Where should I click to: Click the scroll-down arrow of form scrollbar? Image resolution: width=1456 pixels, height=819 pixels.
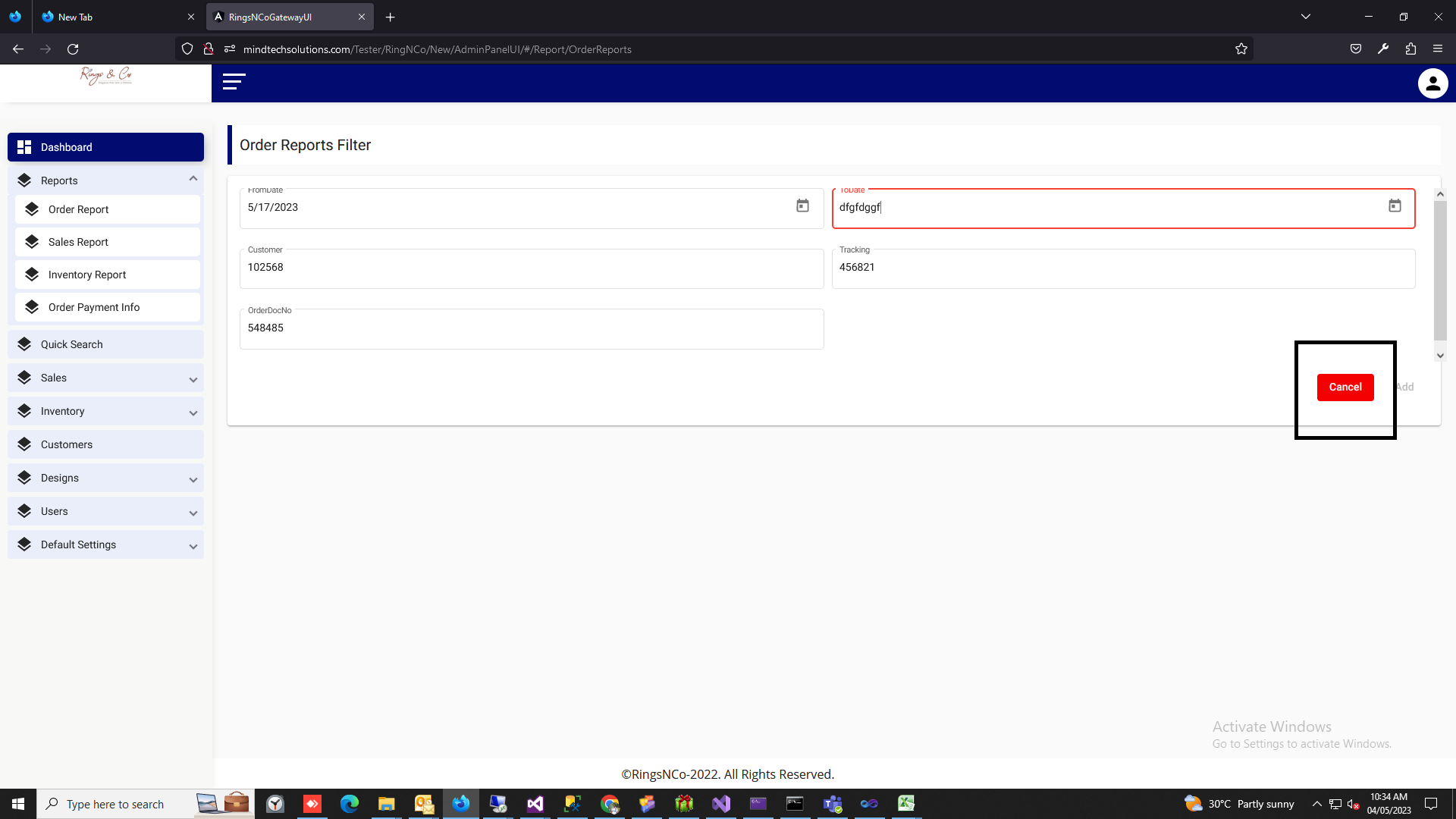1440,356
